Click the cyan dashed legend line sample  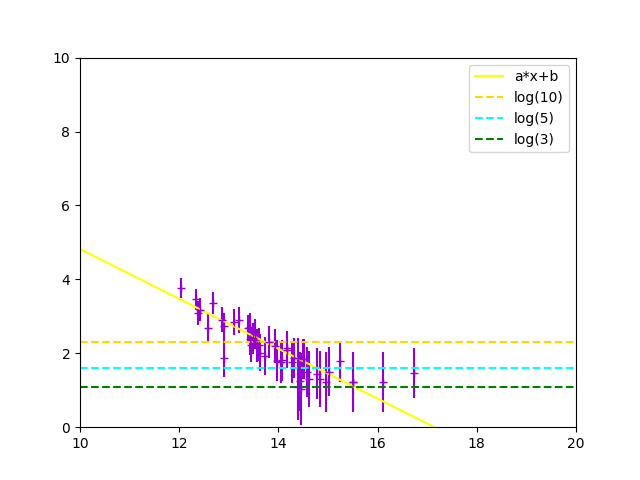[489, 118]
